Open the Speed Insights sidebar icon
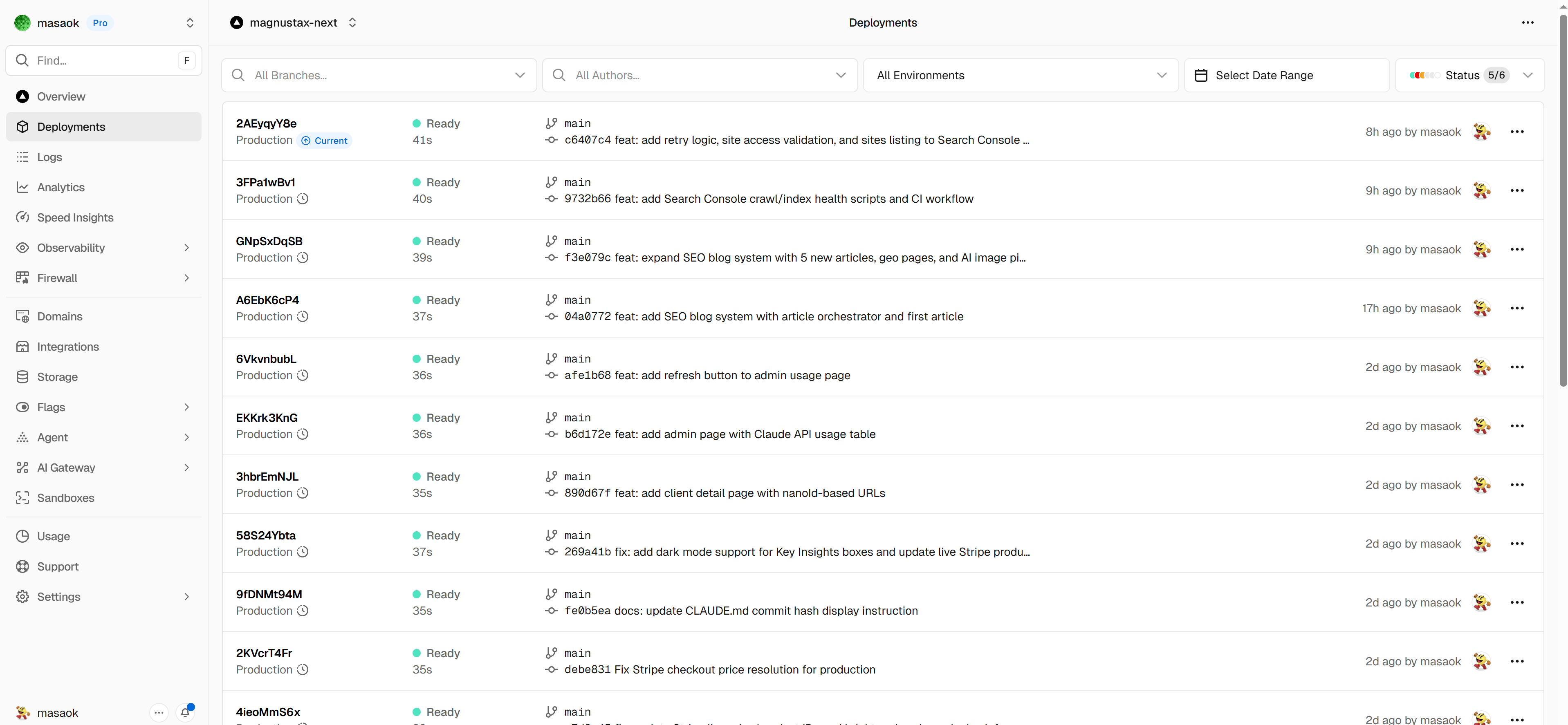This screenshot has width=1568, height=725. [22, 217]
